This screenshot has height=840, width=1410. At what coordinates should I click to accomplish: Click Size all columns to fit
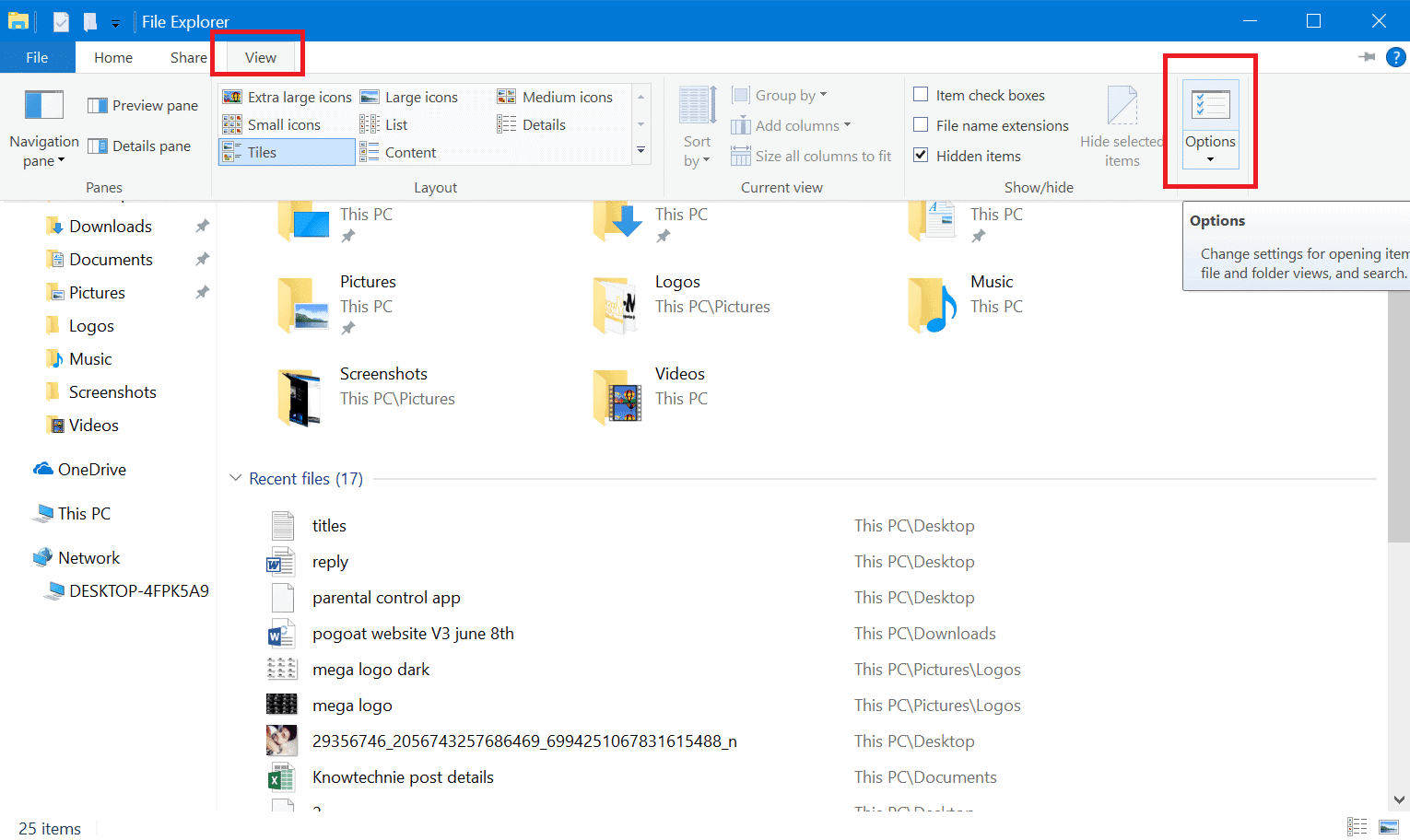click(x=811, y=156)
